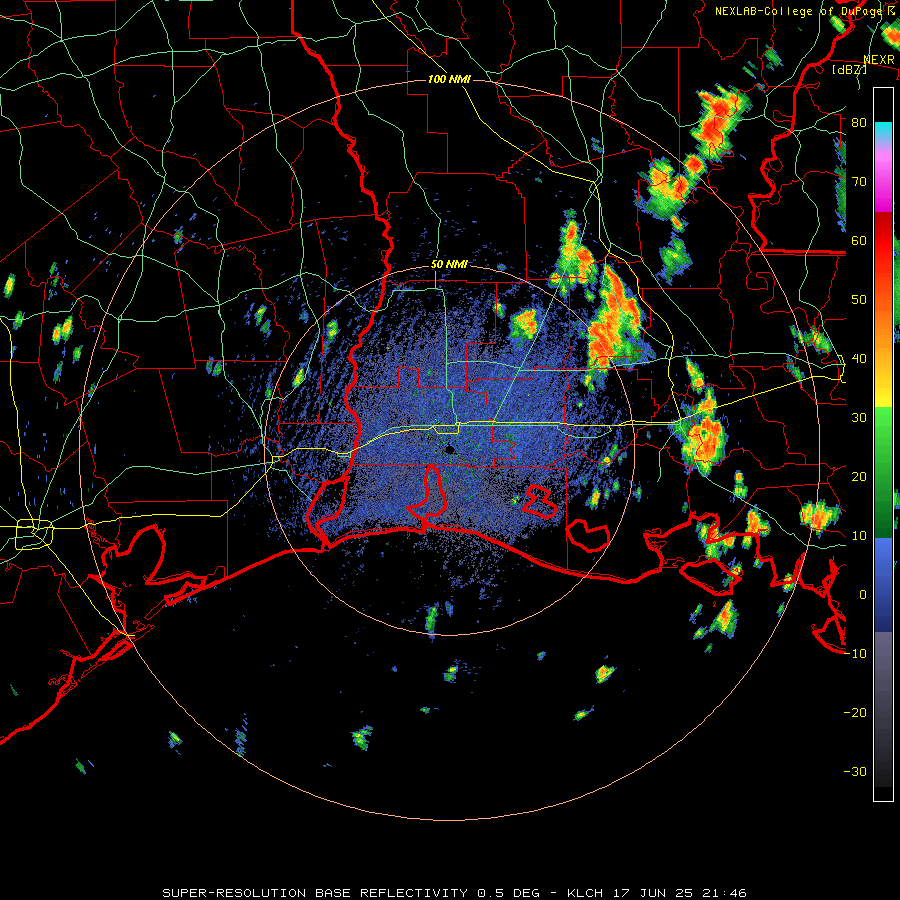
Task: Click the -10 dBZ scale value
Action: (x=855, y=654)
